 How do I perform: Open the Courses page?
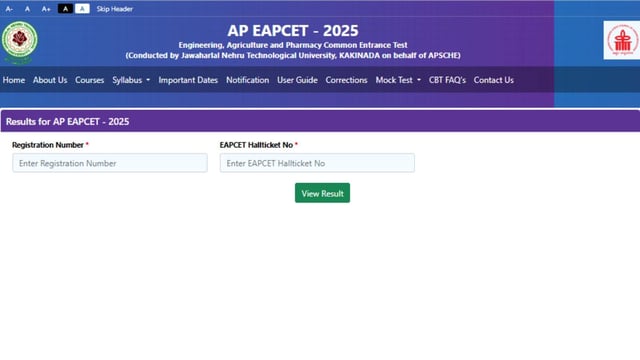[89, 80]
